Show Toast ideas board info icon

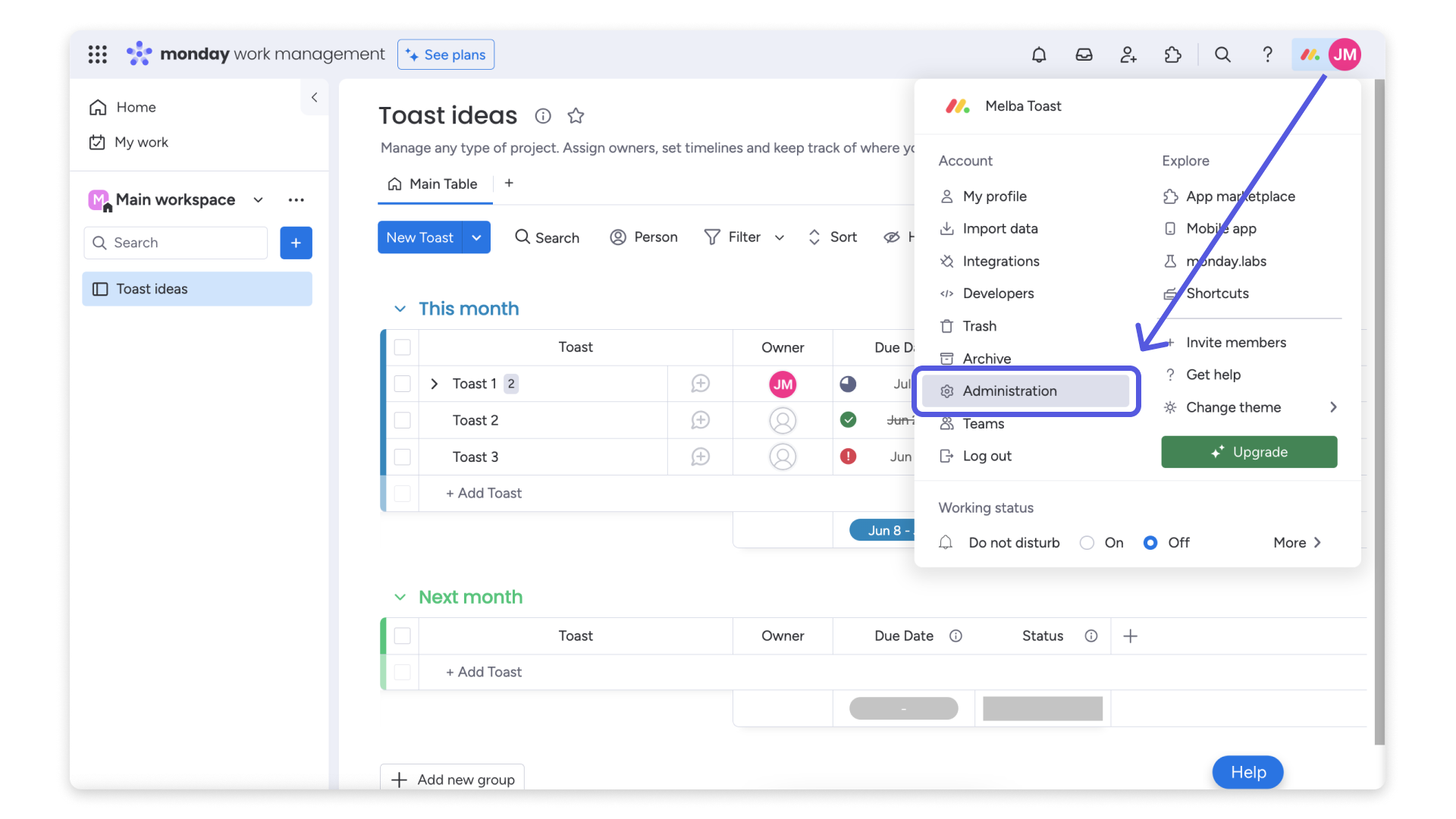click(x=543, y=116)
